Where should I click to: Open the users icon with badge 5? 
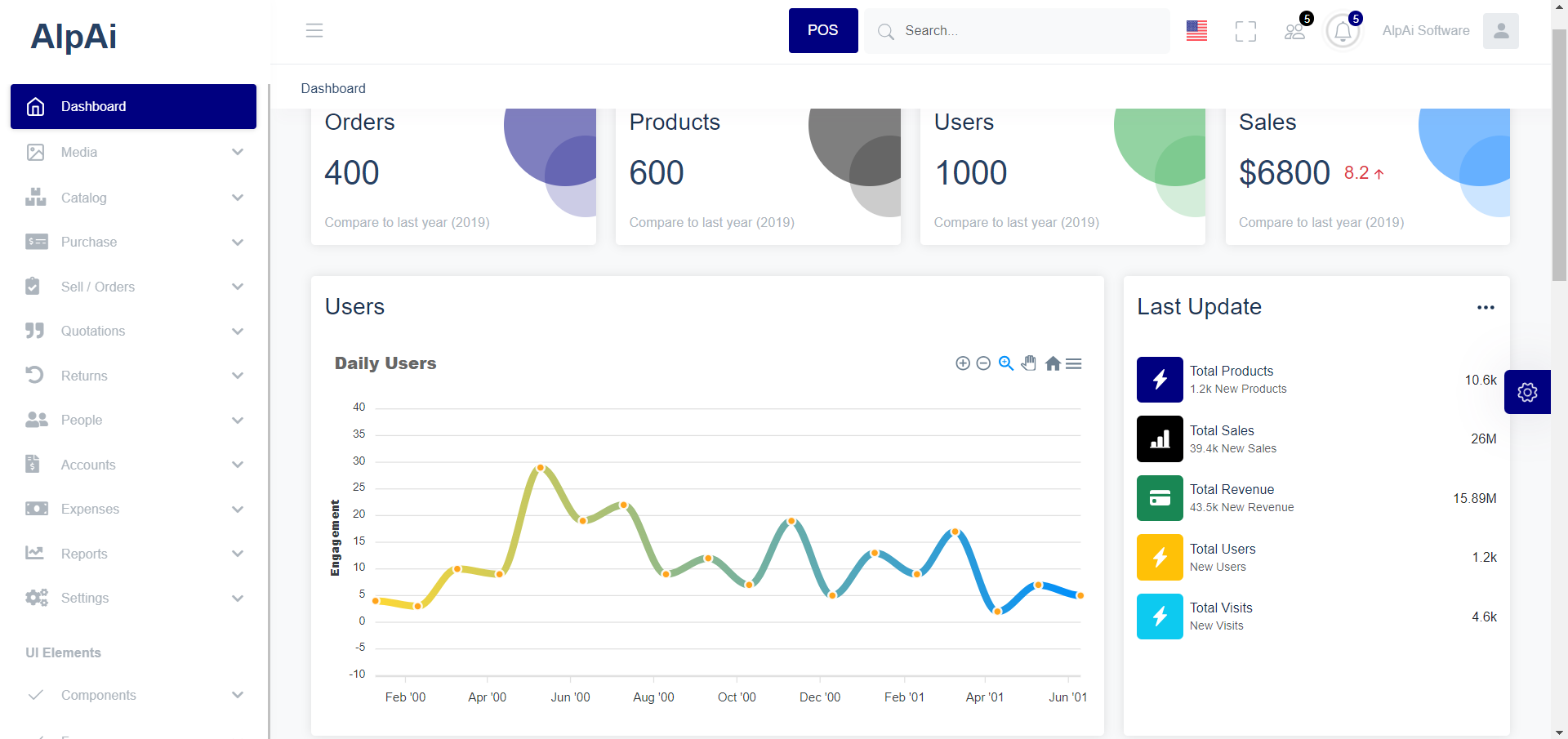tap(1295, 31)
